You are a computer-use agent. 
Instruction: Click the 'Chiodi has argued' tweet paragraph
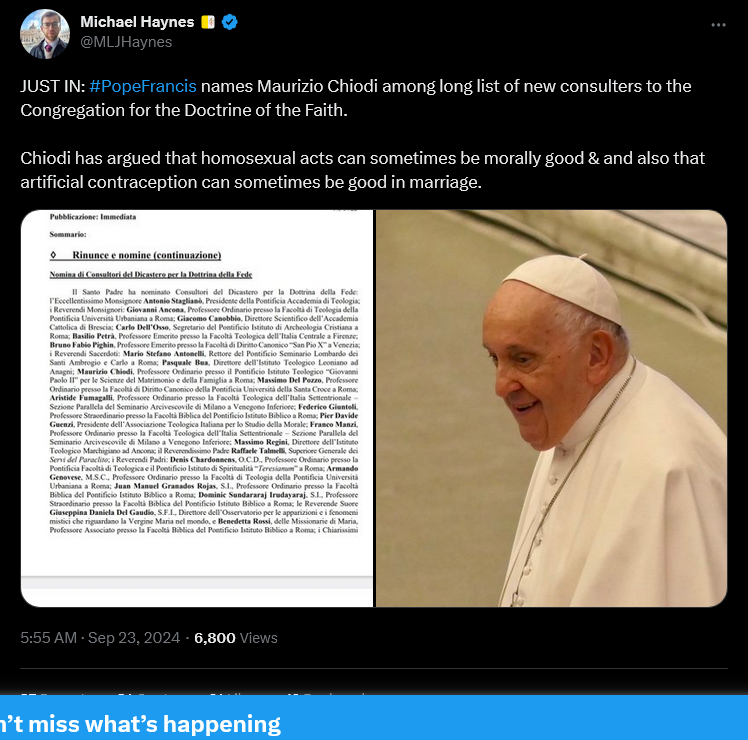(x=363, y=170)
